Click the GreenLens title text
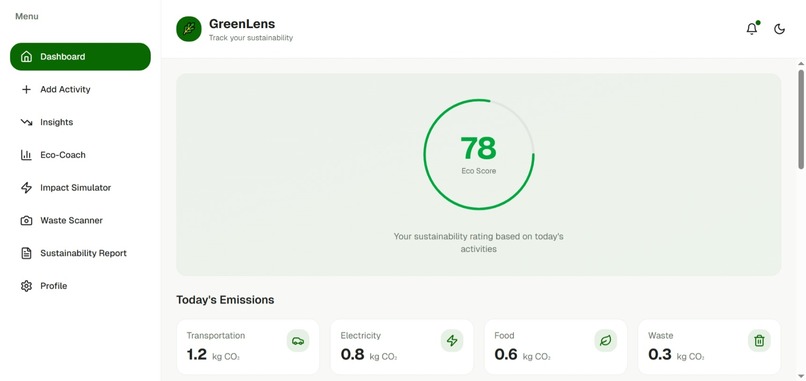 pyautogui.click(x=242, y=24)
